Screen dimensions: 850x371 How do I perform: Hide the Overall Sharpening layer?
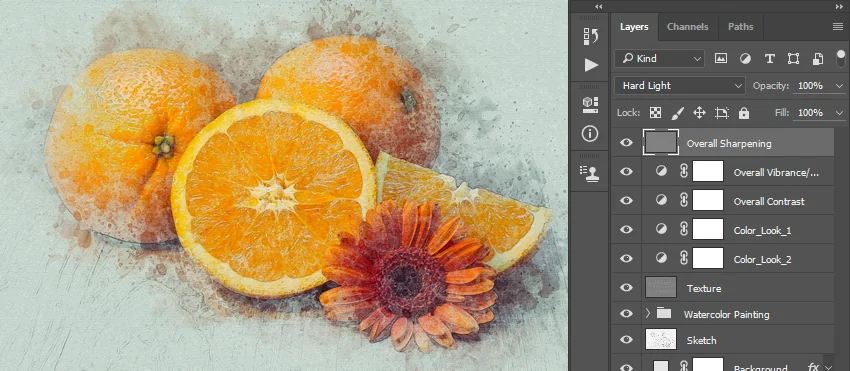point(626,143)
